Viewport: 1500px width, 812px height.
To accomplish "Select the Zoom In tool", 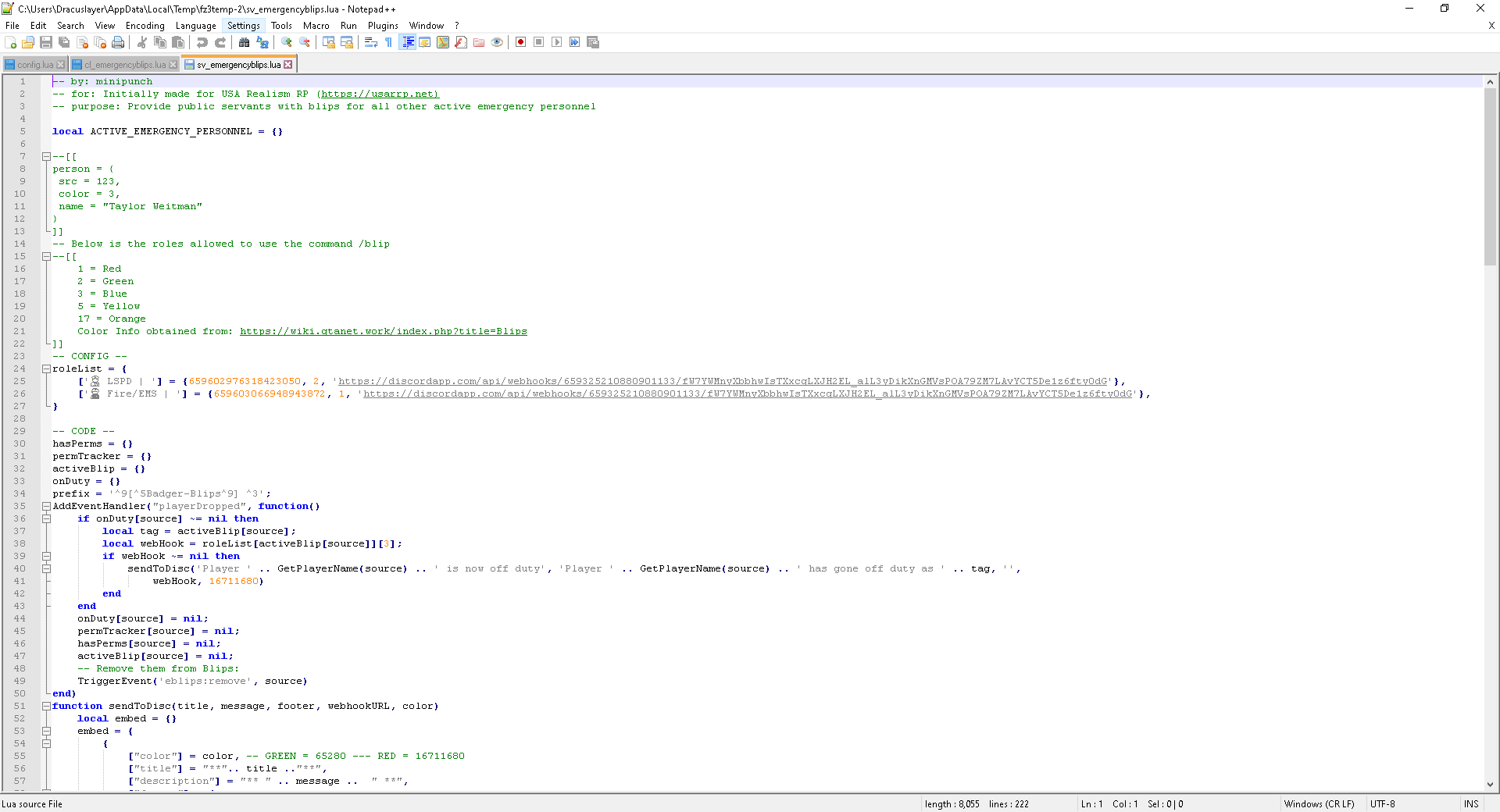I will click(286, 42).
